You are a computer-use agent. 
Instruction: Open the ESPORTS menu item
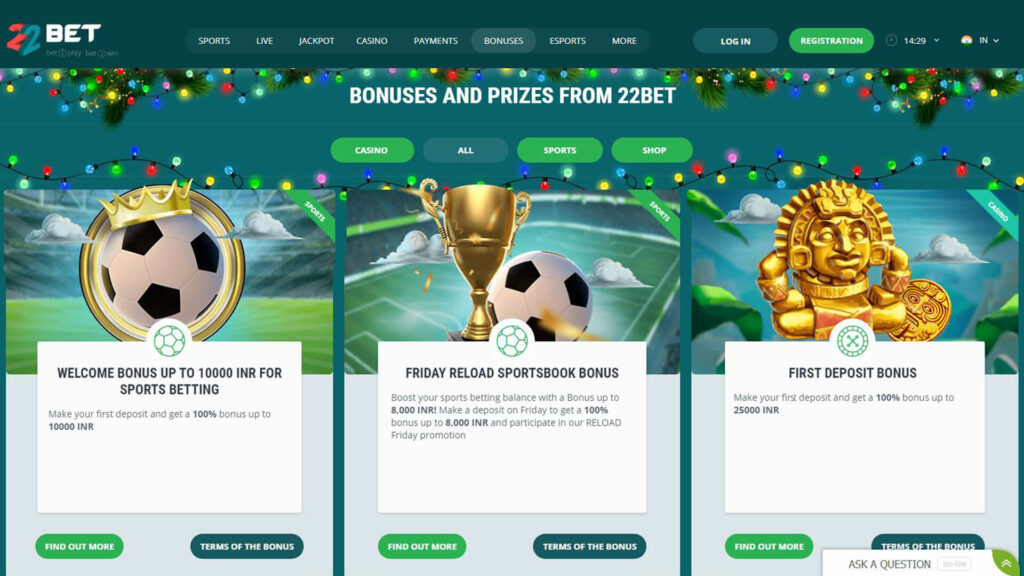(x=568, y=40)
